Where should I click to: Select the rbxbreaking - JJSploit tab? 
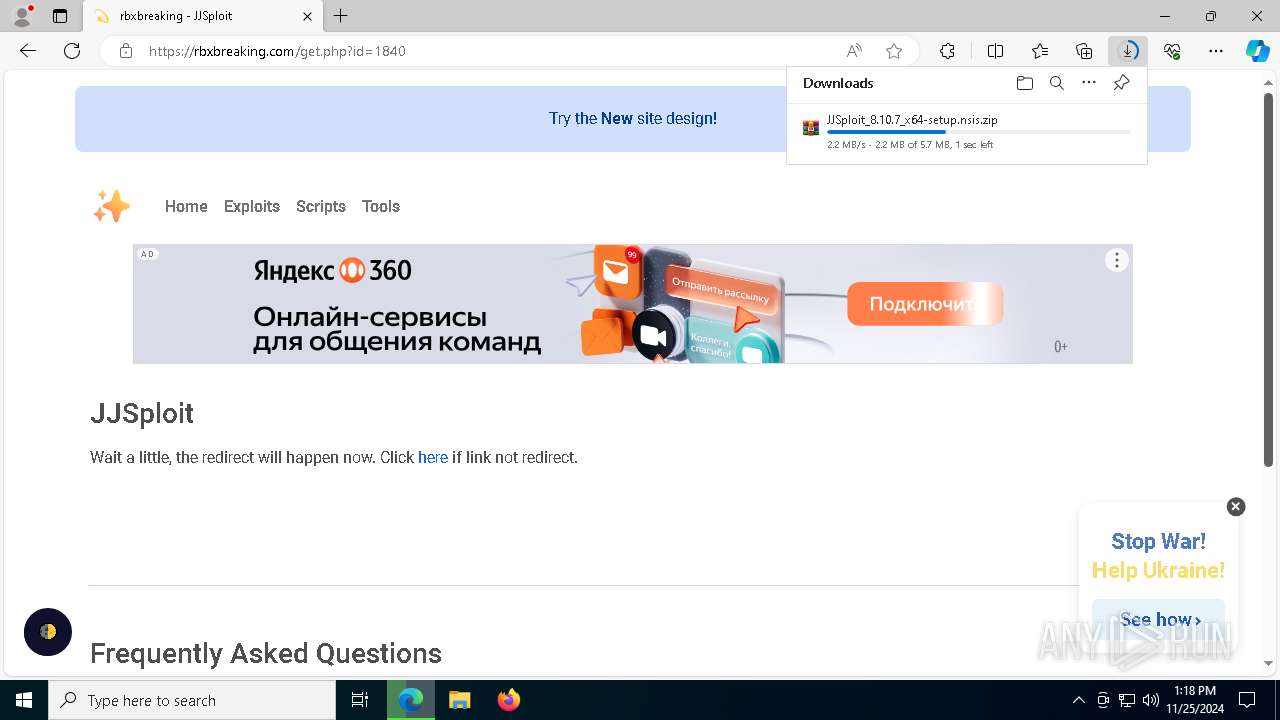coord(202,16)
